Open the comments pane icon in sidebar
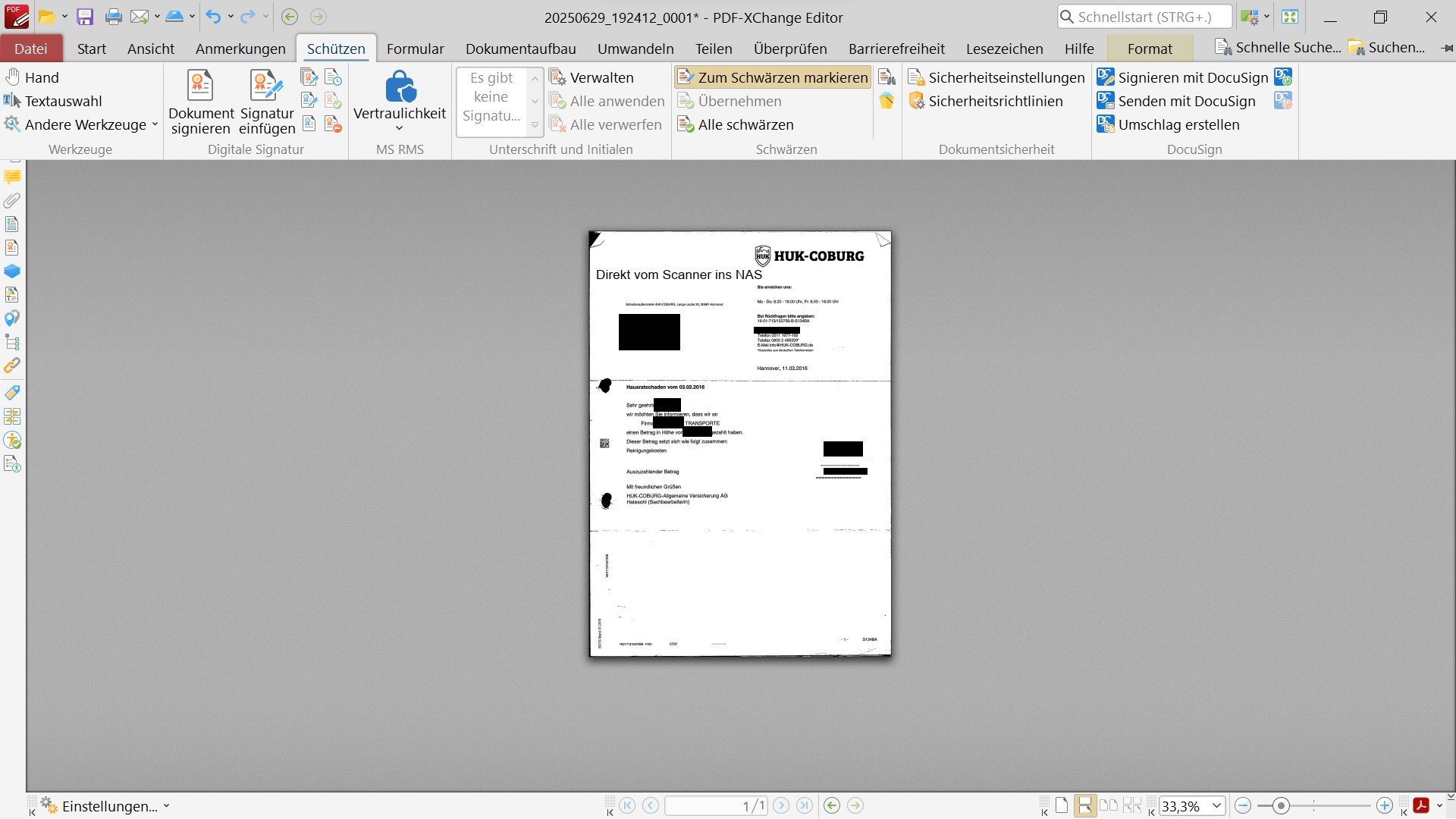The image size is (1456, 819). pos(12,177)
